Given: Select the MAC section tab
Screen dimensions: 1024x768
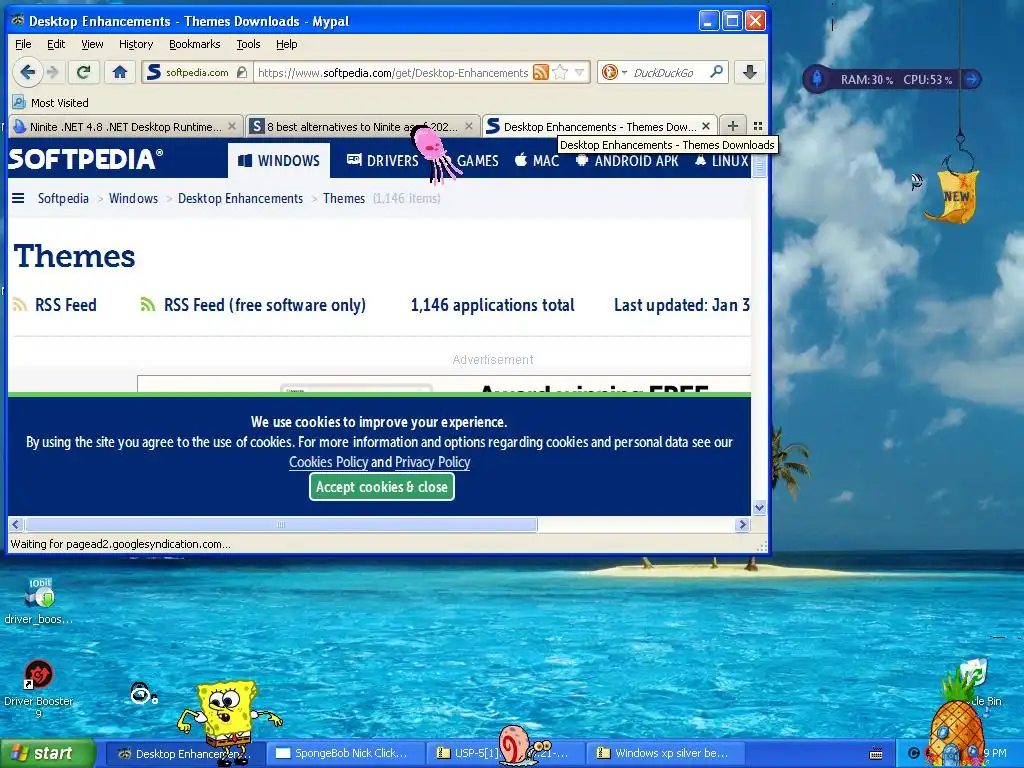Looking at the screenshot, I should click(x=537, y=161).
